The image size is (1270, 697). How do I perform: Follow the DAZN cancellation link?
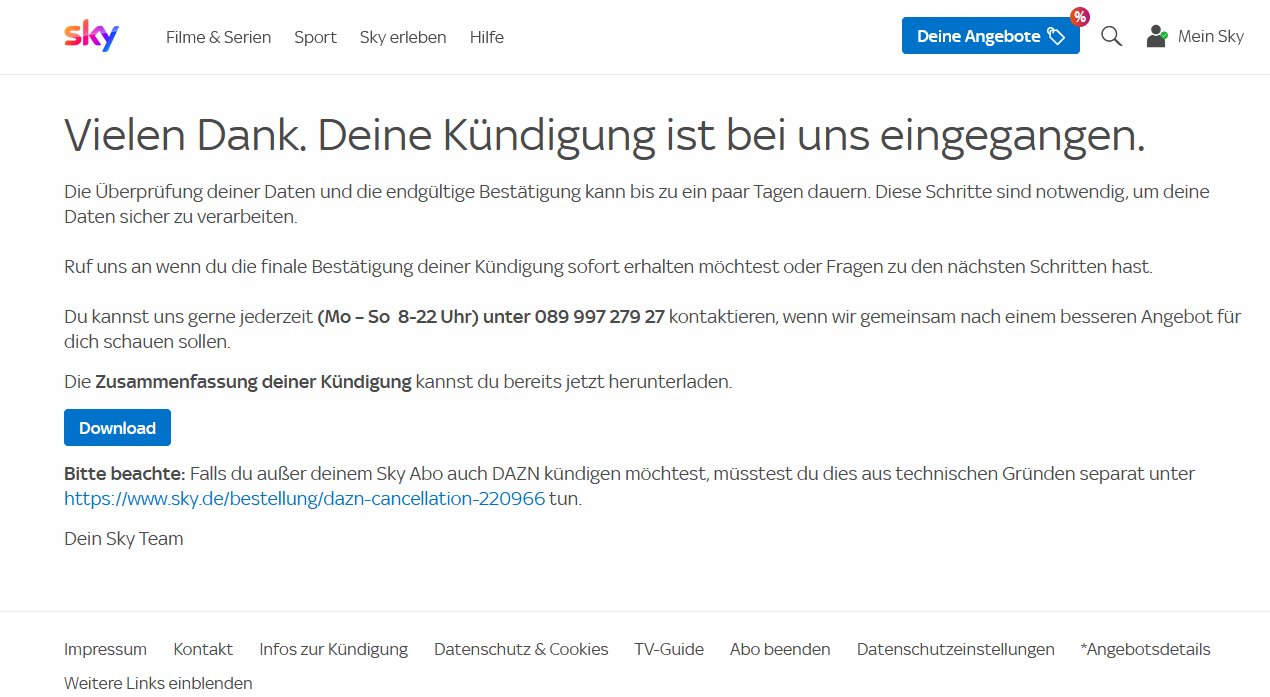(304, 498)
